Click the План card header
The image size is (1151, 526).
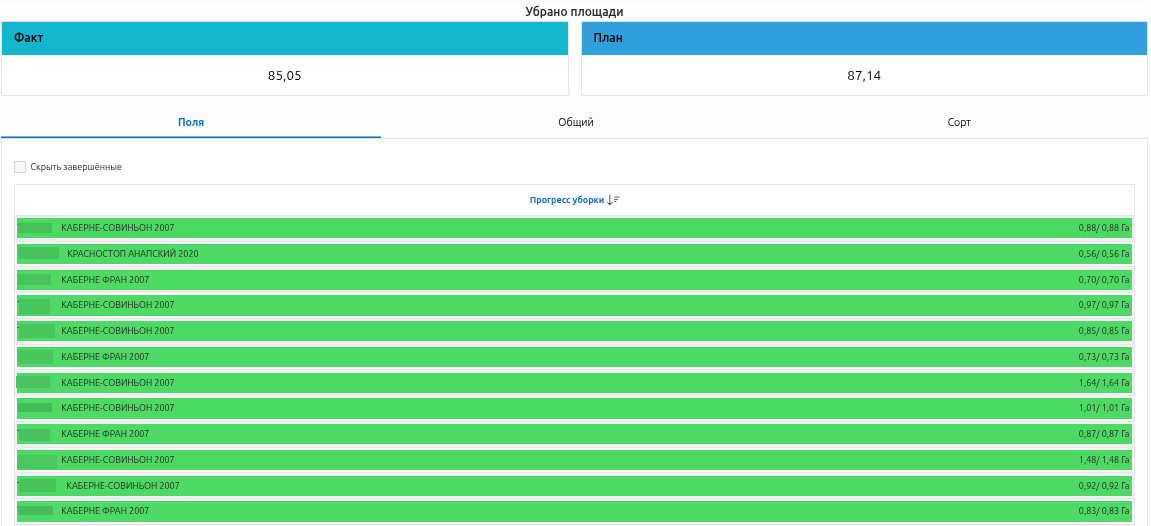point(864,37)
